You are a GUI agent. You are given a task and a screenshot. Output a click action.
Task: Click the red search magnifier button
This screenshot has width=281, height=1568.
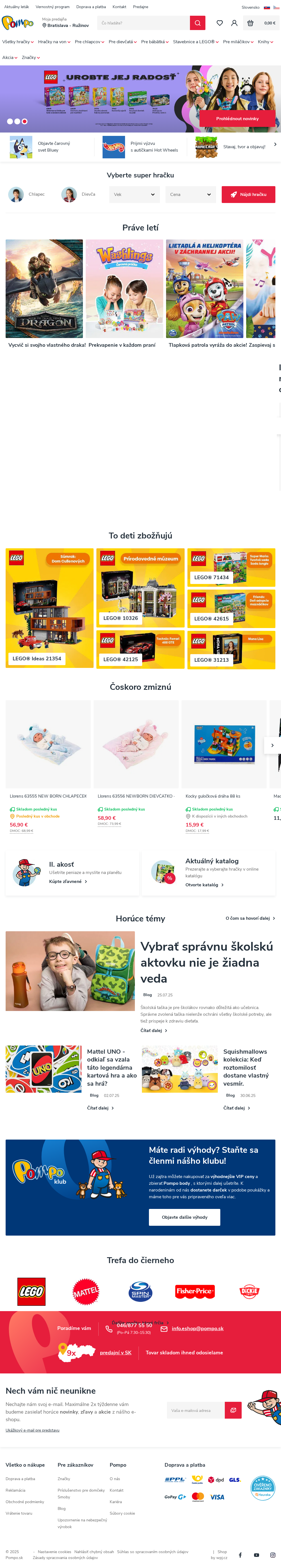(x=198, y=23)
